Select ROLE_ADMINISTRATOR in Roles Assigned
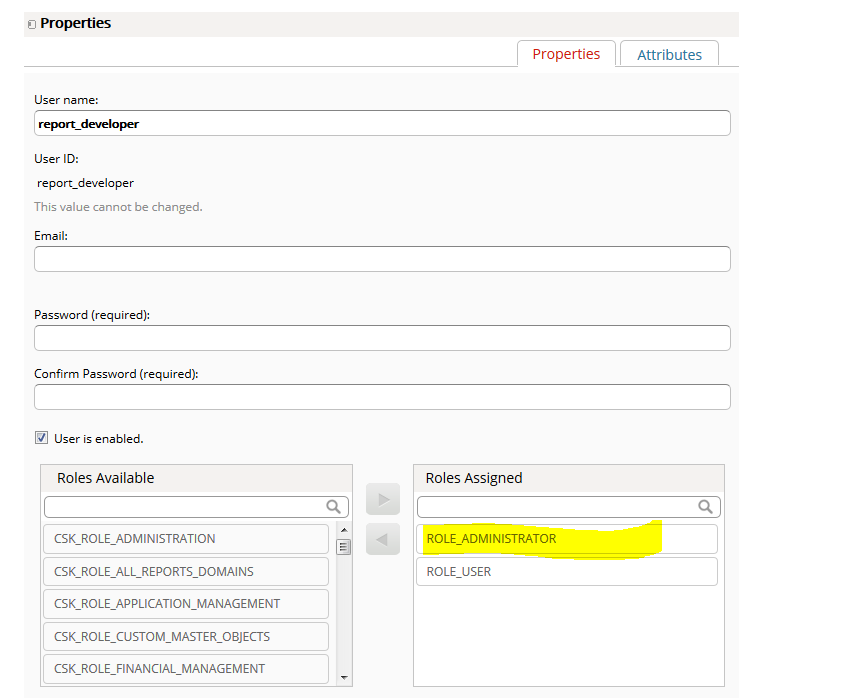This screenshot has height=698, width=846. point(566,539)
